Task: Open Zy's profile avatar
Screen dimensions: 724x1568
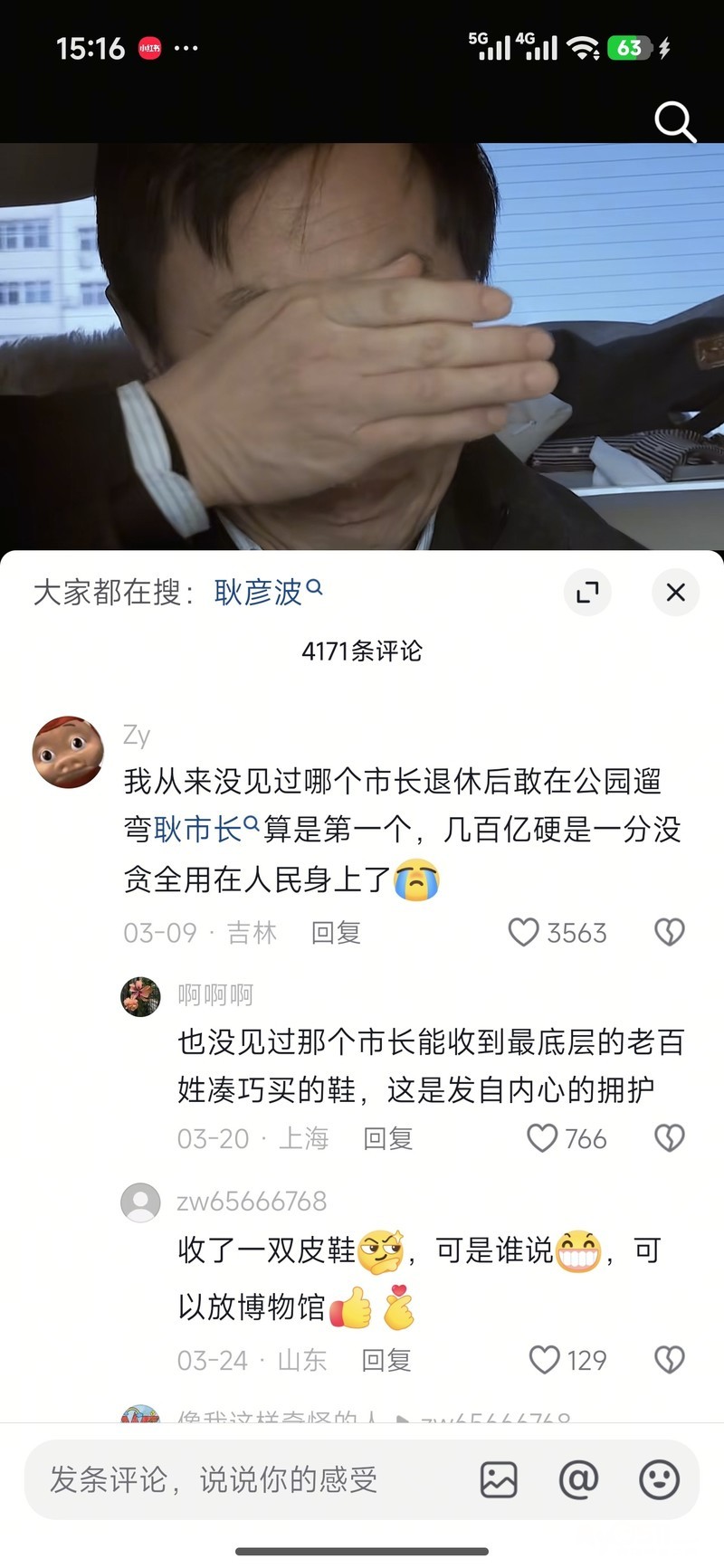Action: point(68,752)
